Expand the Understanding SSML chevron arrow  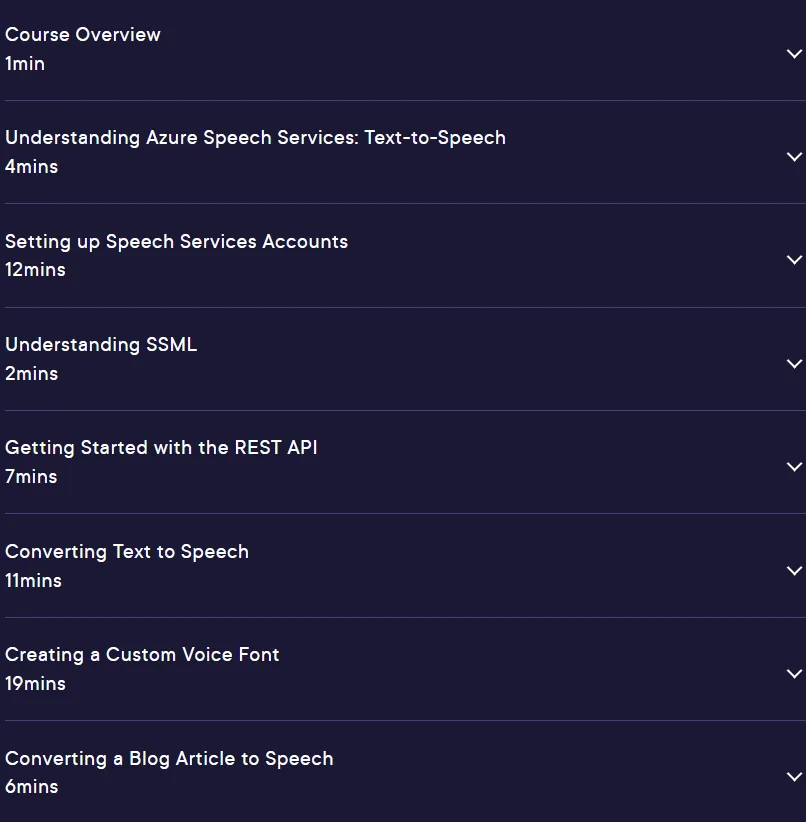pos(794,363)
